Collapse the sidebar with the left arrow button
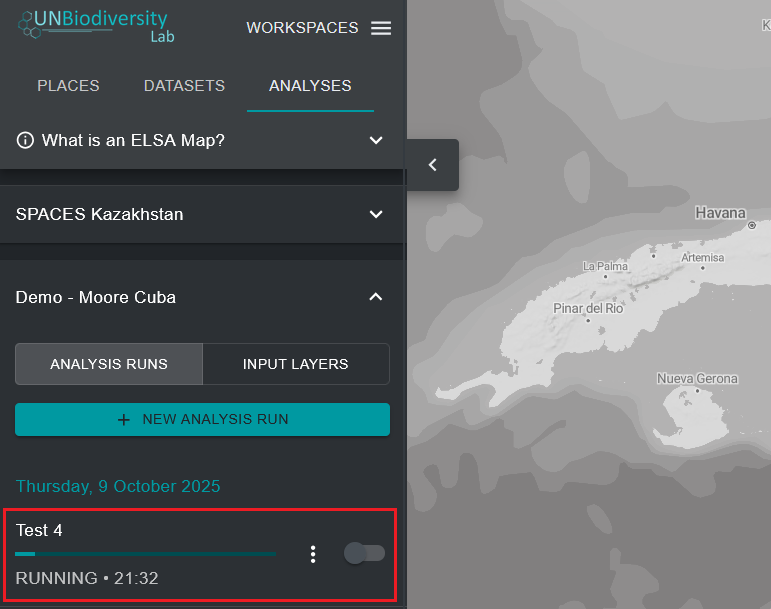This screenshot has height=609, width=771. click(432, 165)
